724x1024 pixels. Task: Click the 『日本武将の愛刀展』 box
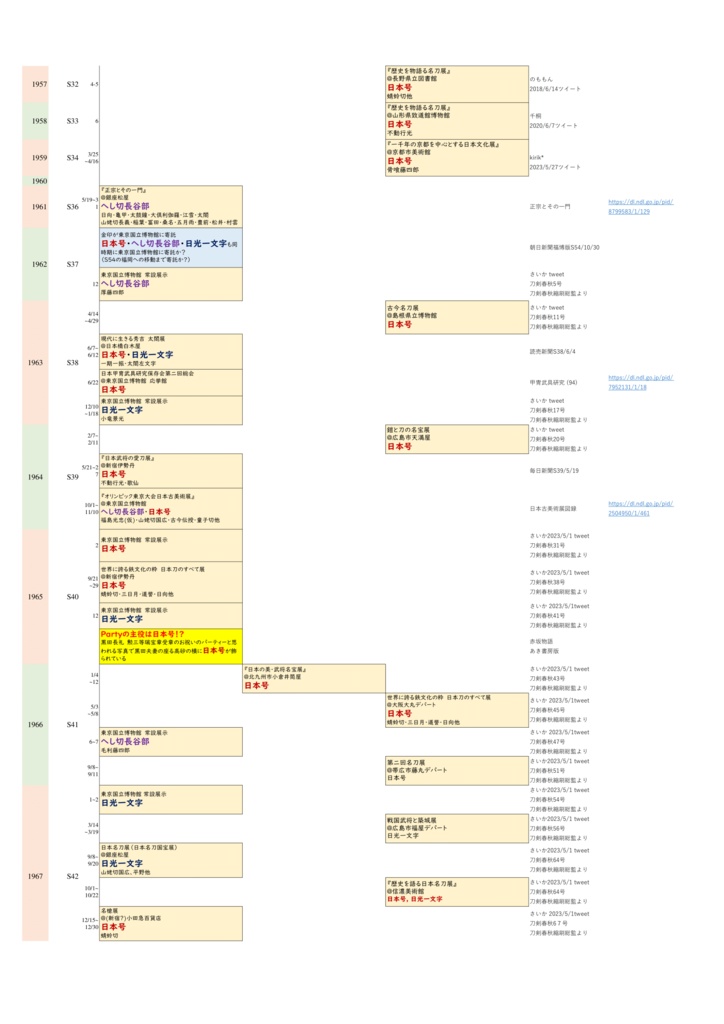[171, 470]
